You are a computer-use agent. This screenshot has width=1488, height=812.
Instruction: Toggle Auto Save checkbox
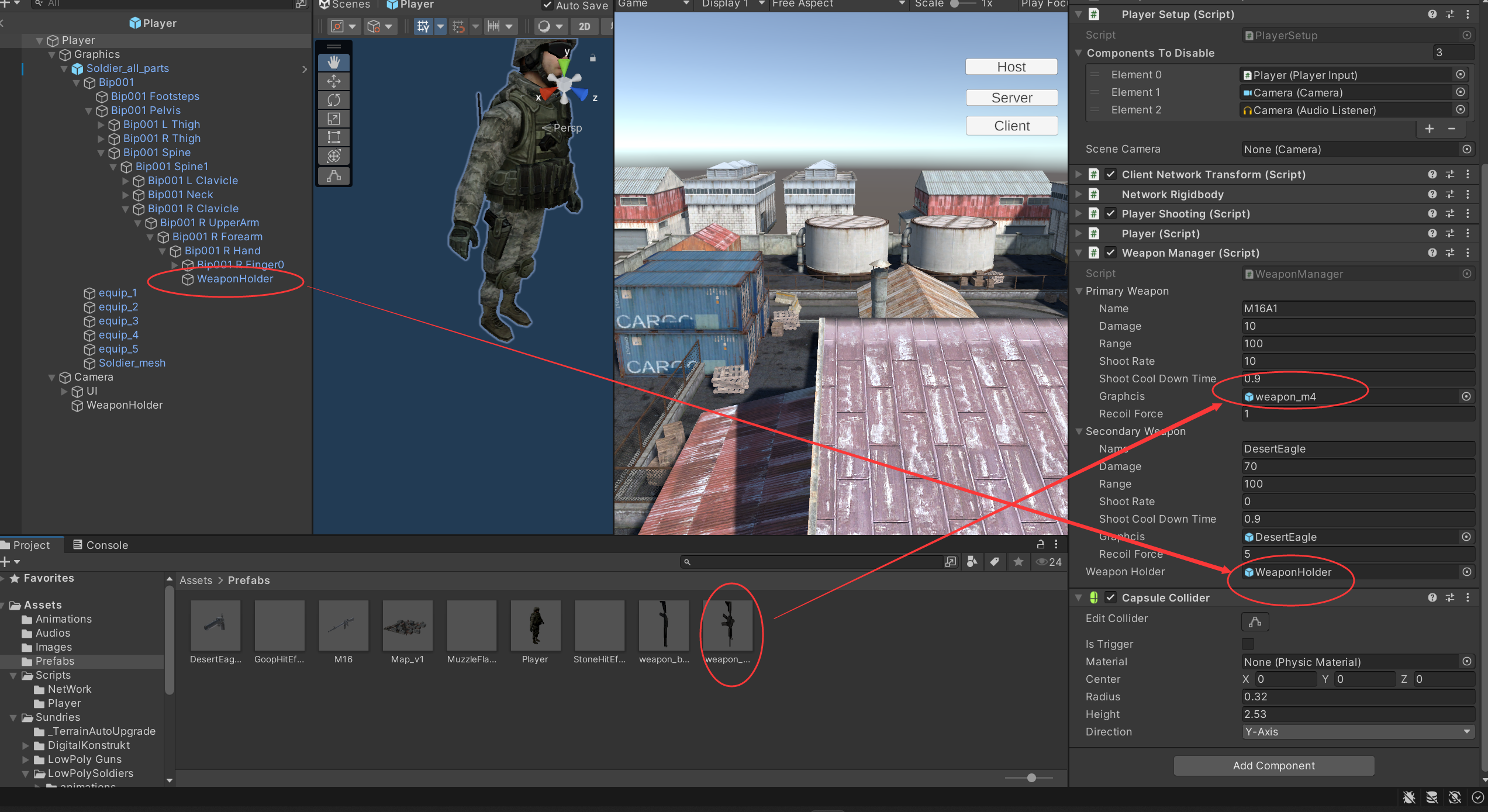(x=547, y=5)
